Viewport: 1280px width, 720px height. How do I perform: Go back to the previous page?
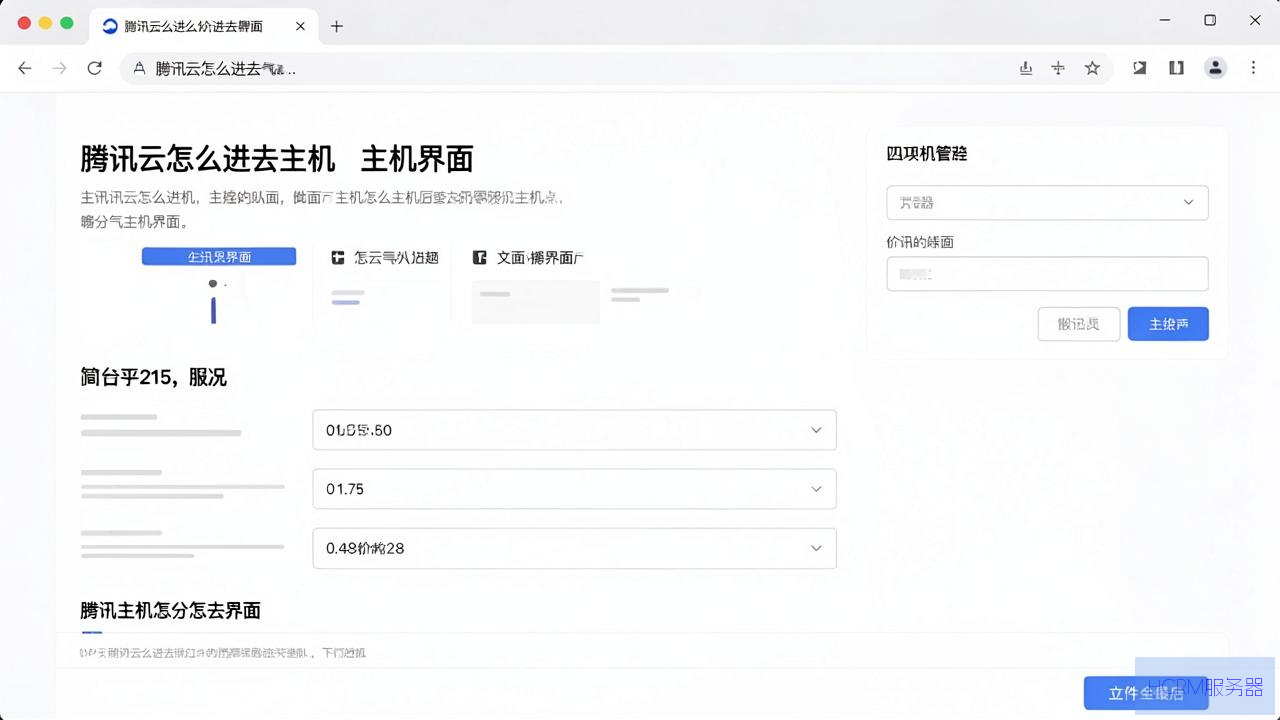click(x=25, y=68)
